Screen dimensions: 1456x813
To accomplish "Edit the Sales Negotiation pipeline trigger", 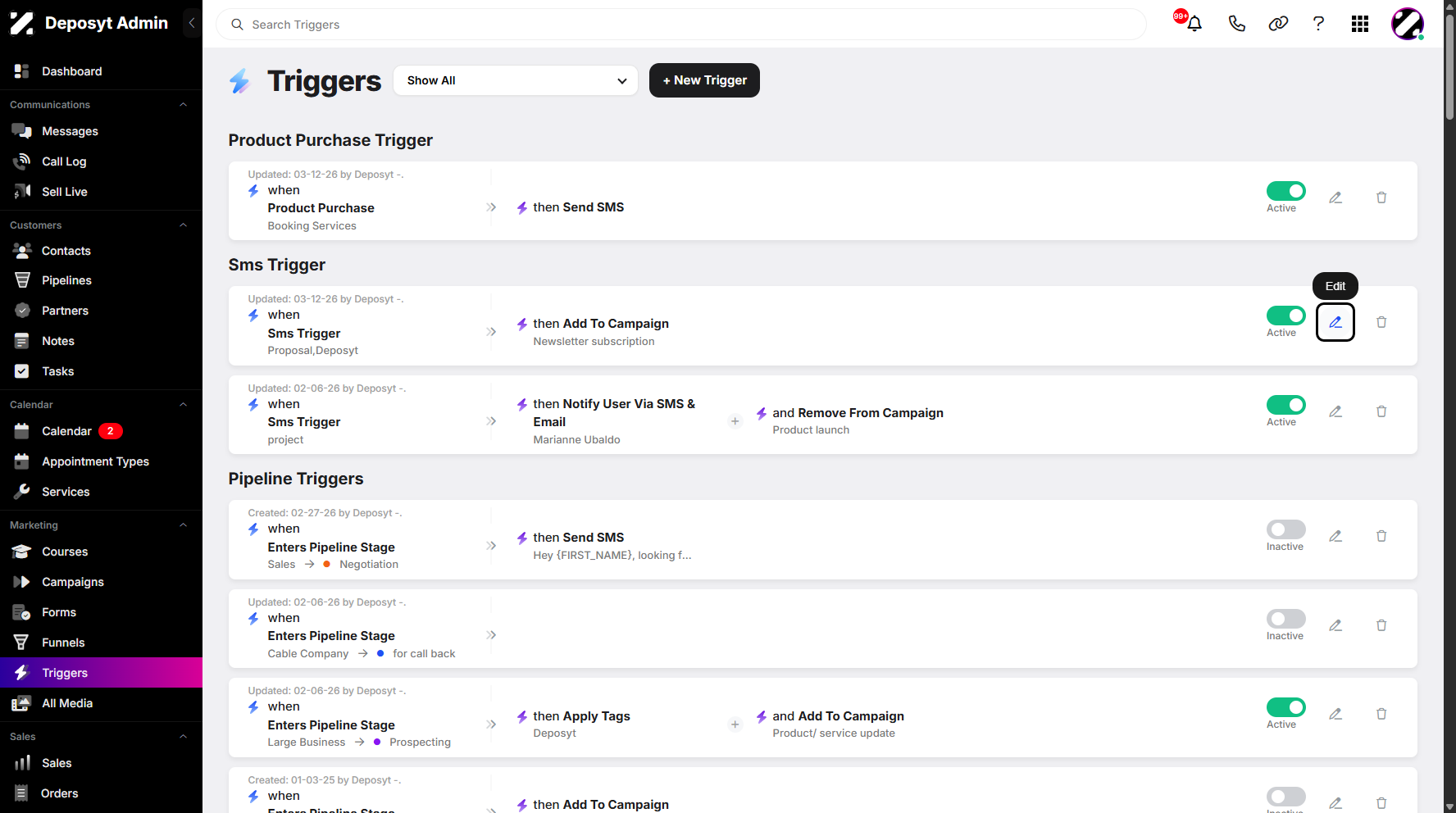I will 1335,536.
